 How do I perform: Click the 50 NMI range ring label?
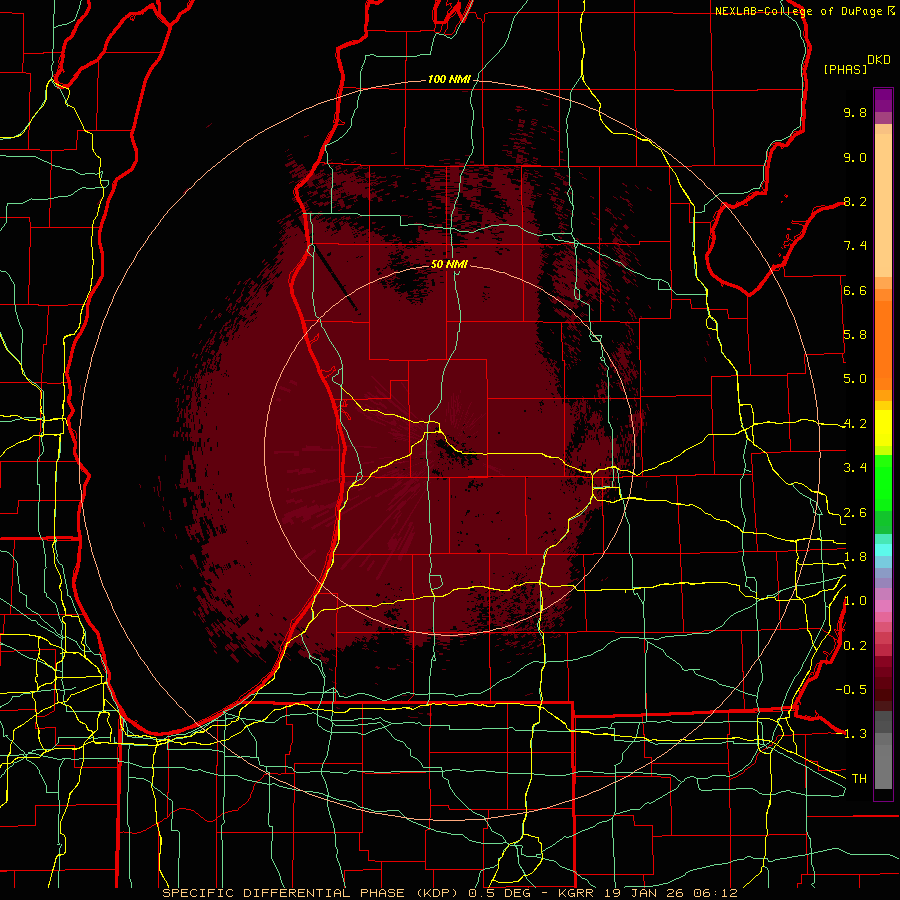coord(449,264)
